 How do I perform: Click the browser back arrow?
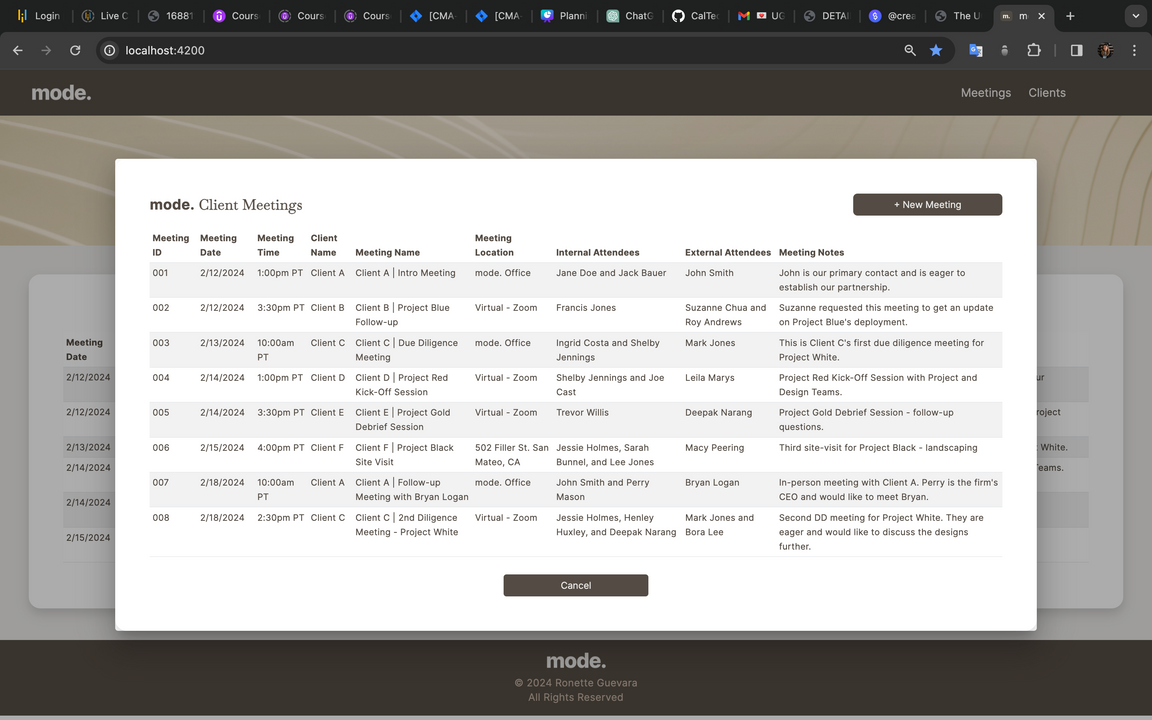click(17, 50)
